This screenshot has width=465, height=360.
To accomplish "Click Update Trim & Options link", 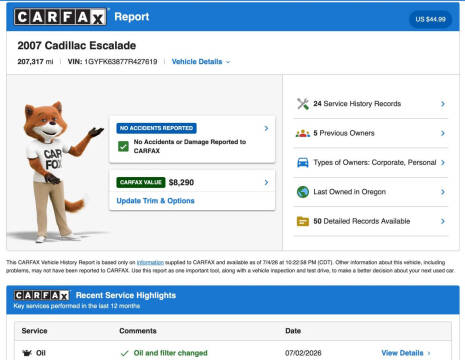I will [155, 201].
